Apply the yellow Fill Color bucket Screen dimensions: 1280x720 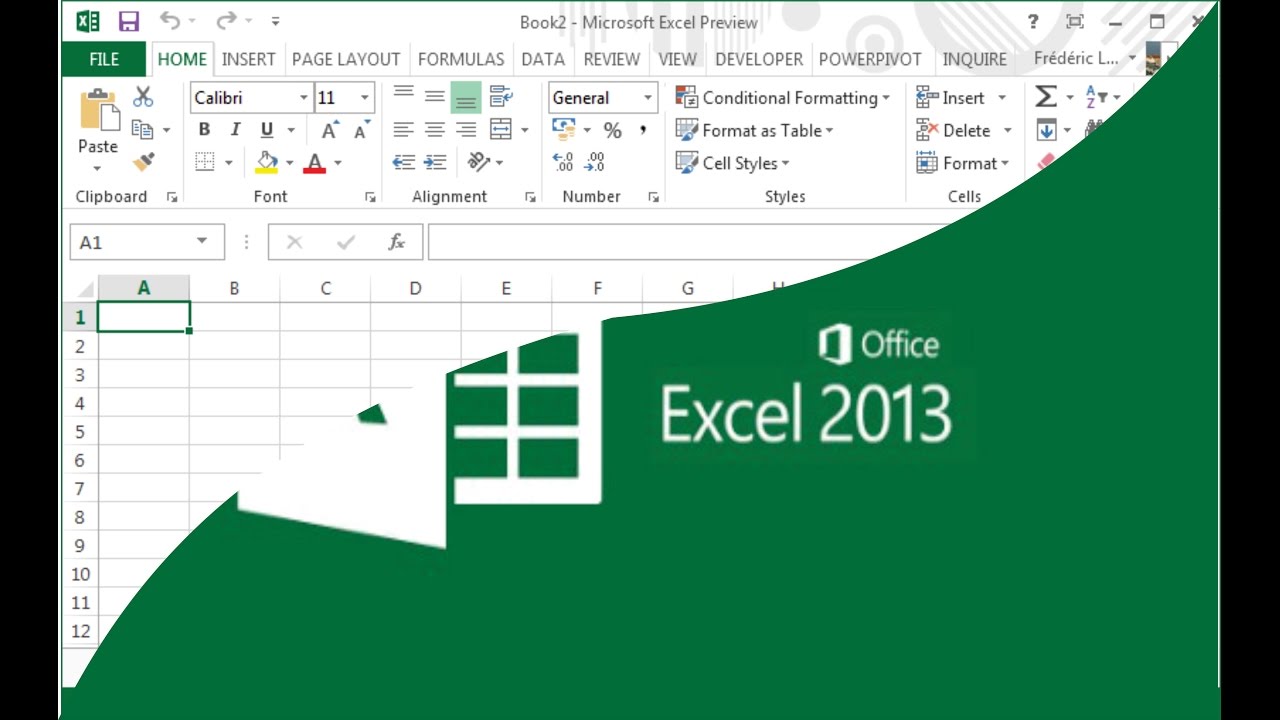pyautogui.click(x=267, y=162)
